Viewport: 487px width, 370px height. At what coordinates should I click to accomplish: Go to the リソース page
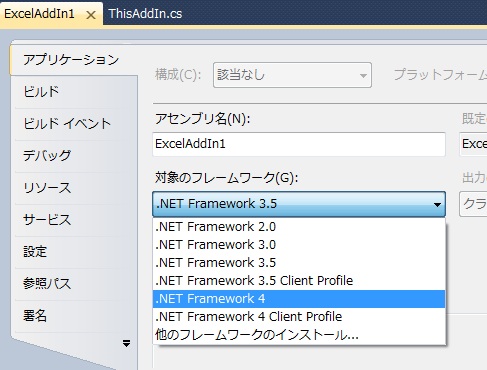pos(47,188)
